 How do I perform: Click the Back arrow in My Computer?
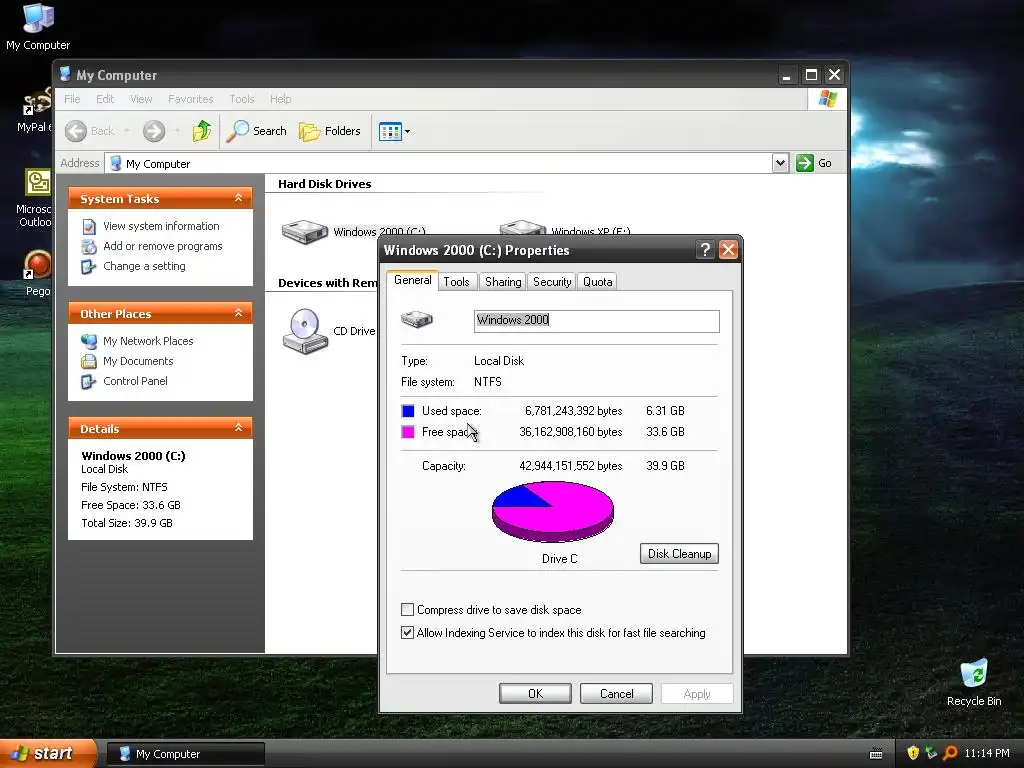pyautogui.click(x=76, y=131)
